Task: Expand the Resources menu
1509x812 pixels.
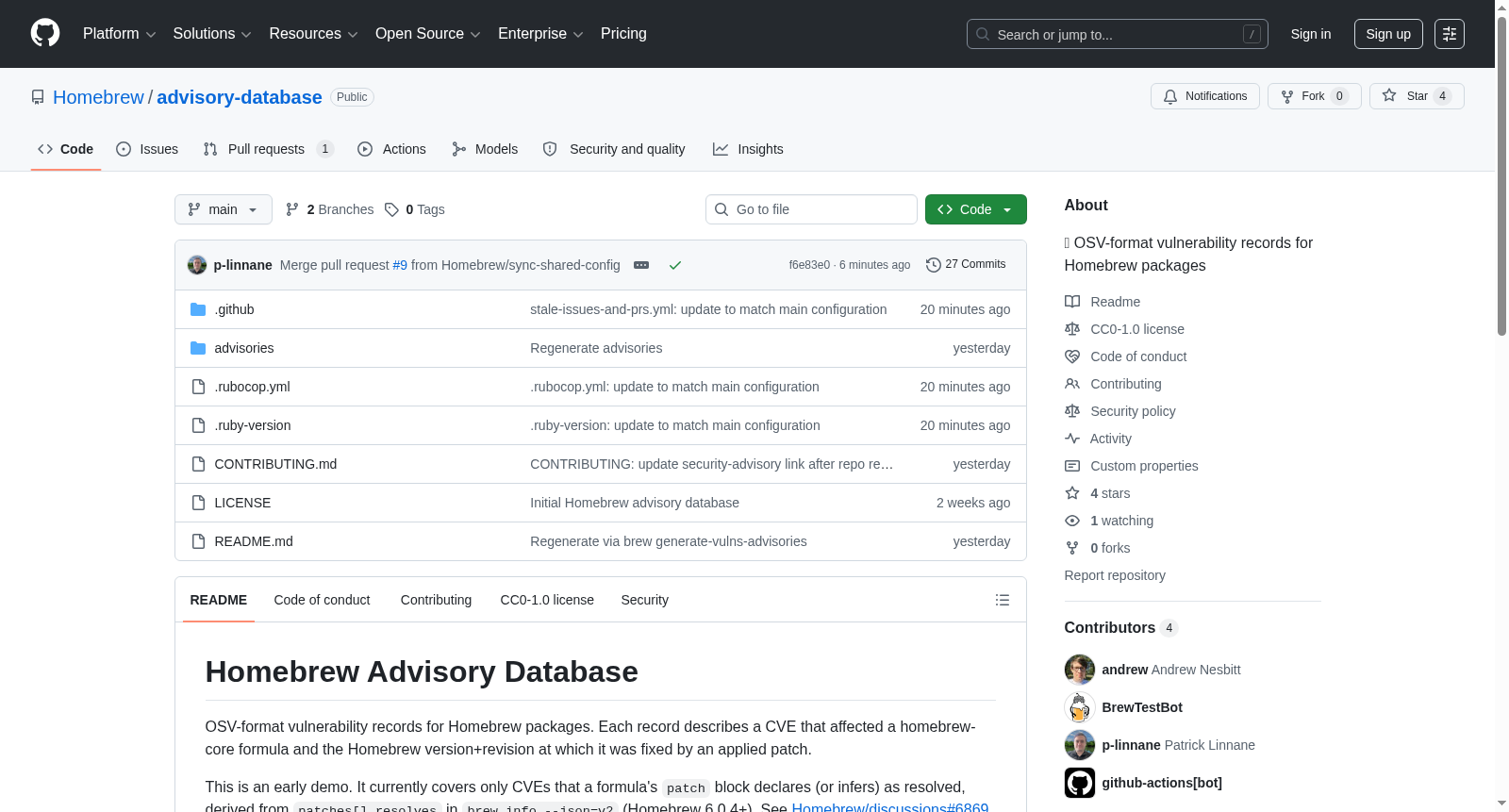Action: pos(313,34)
